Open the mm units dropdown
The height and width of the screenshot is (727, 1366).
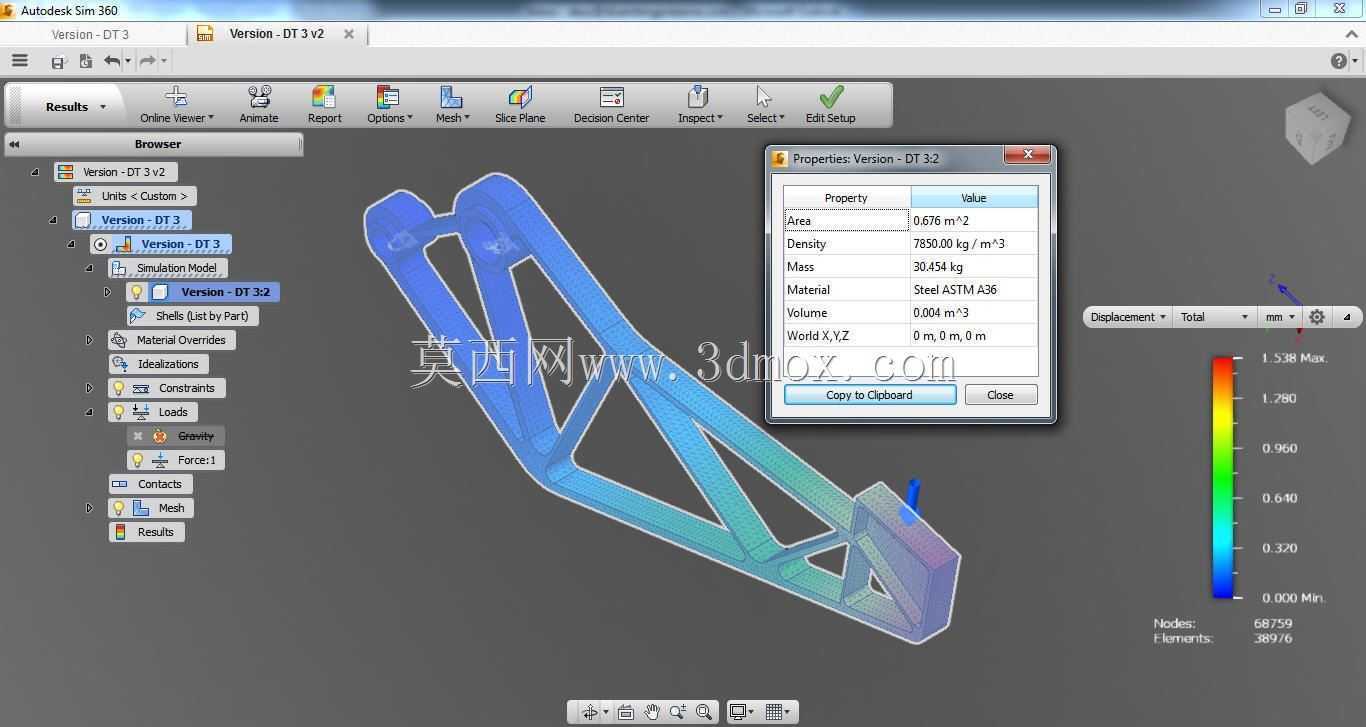tap(1280, 317)
